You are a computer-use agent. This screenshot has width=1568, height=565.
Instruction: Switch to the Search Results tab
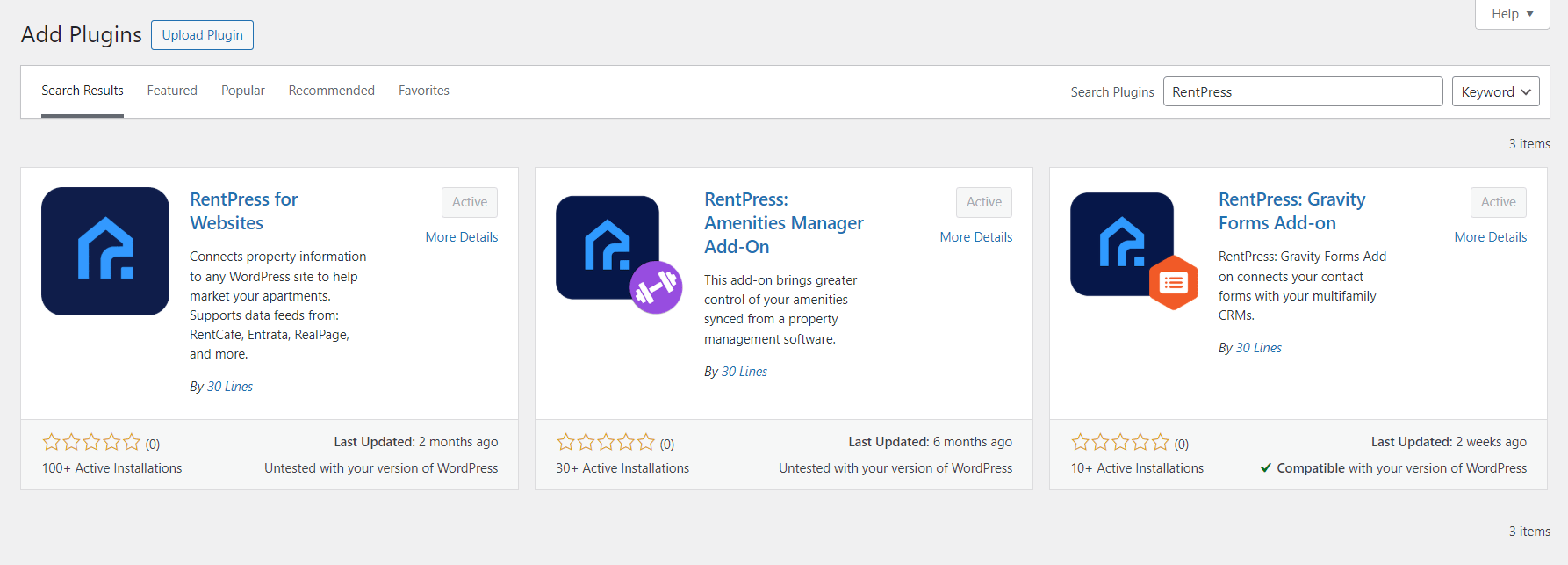pos(83,91)
